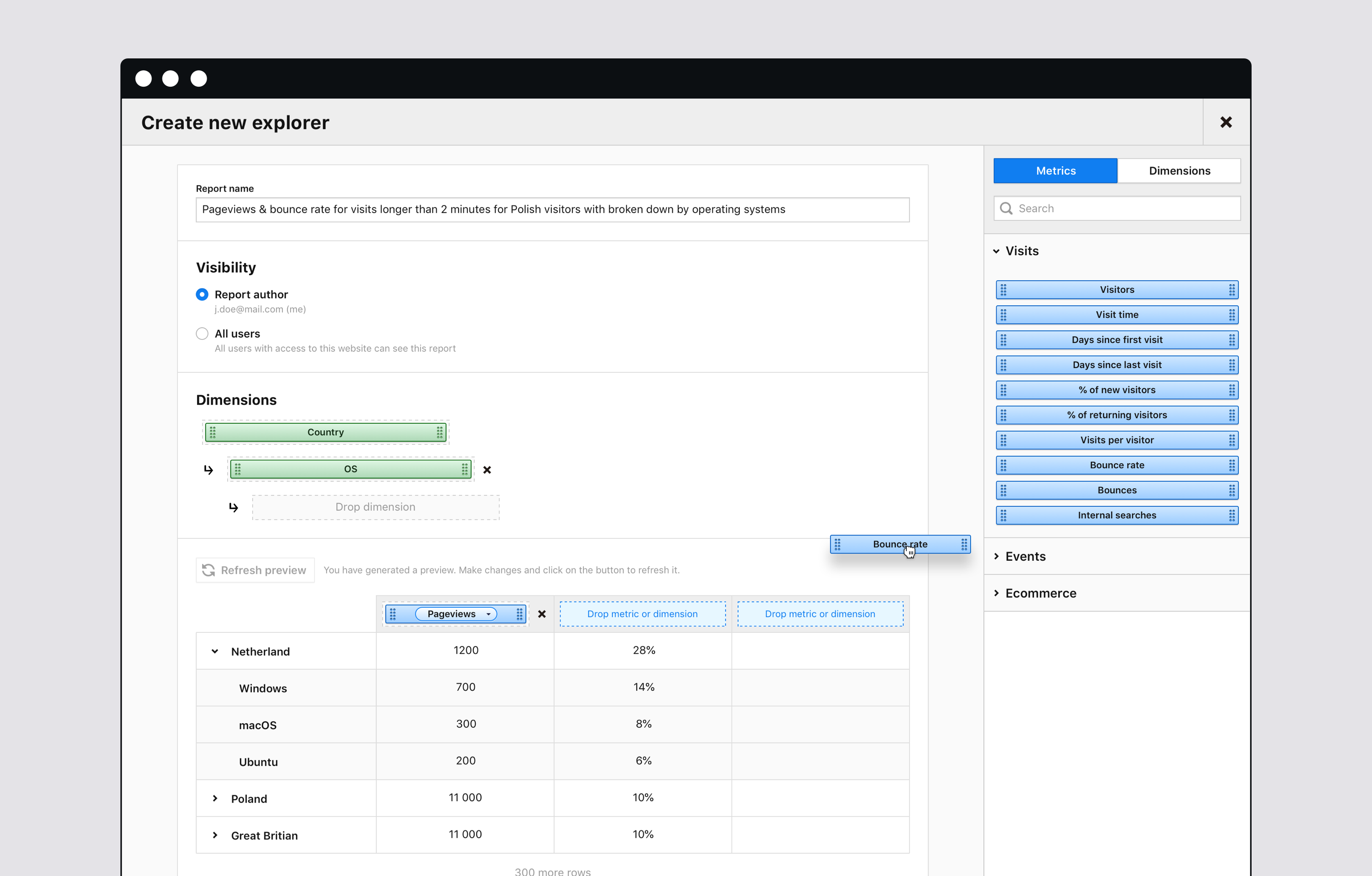
Task: Grab the left drag handle of OS chip
Action: [x=238, y=469]
